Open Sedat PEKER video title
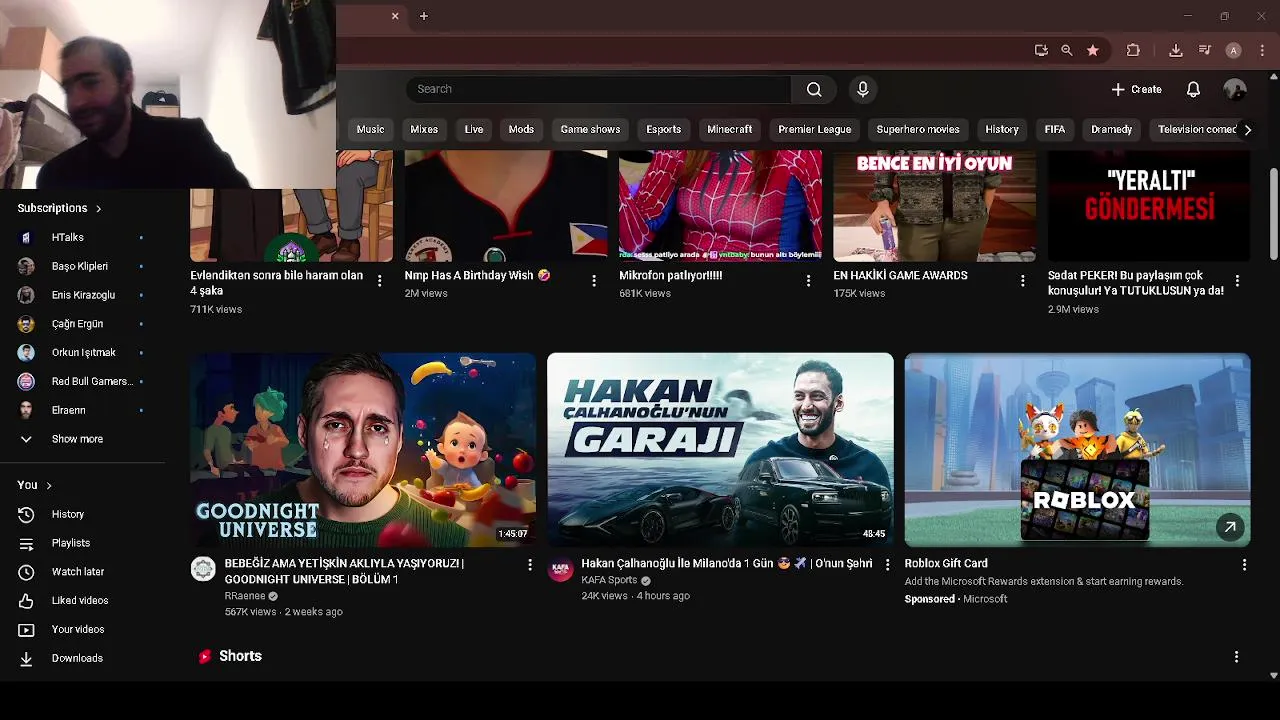 pyautogui.click(x=1136, y=283)
